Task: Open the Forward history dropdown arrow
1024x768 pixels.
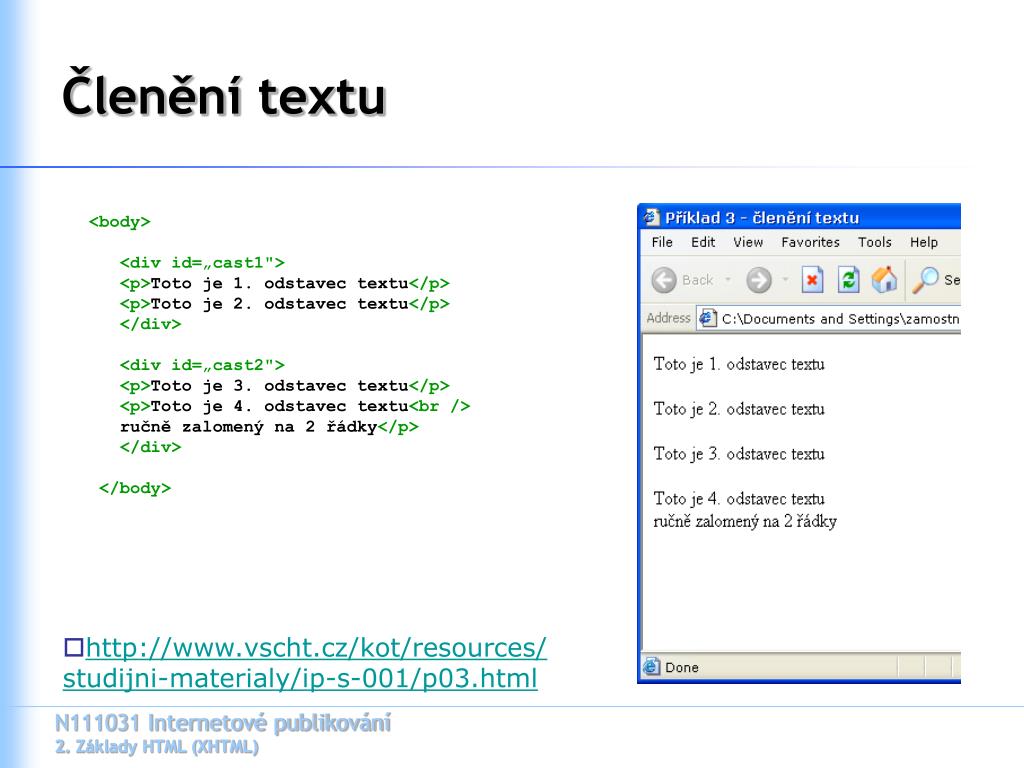Action: click(x=785, y=280)
